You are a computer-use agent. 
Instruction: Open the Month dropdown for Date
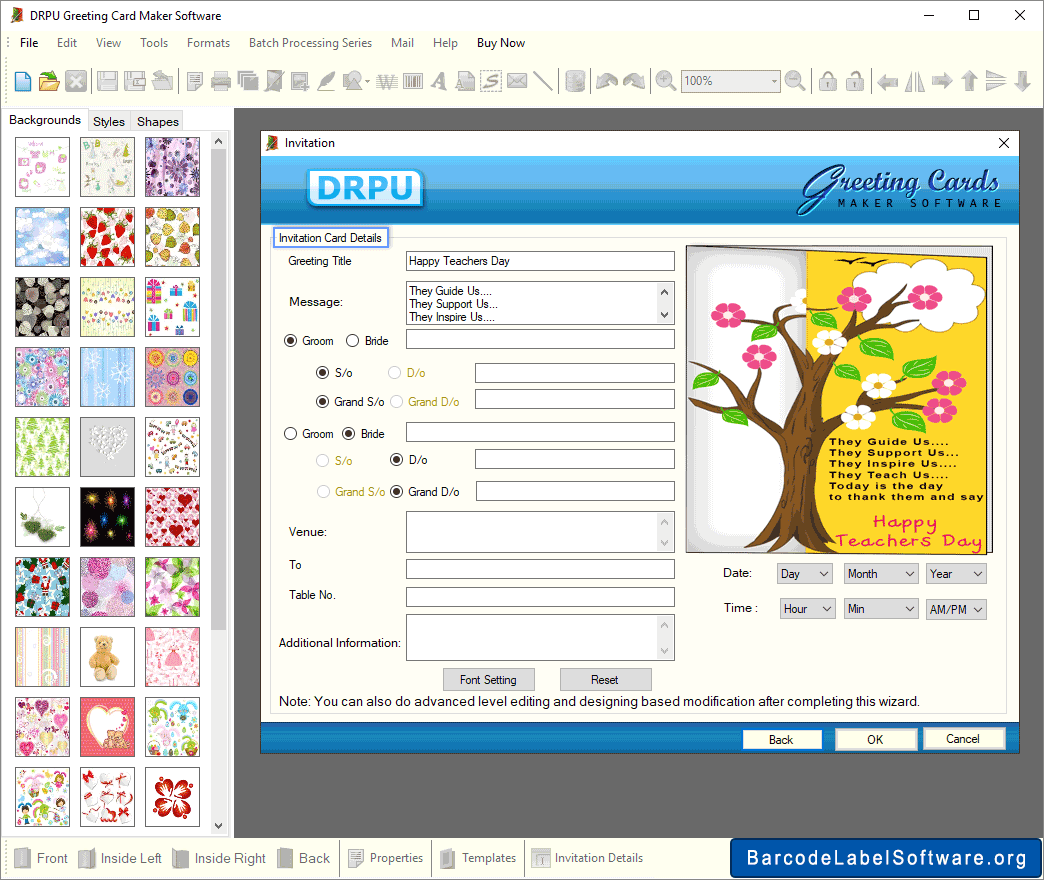click(881, 574)
